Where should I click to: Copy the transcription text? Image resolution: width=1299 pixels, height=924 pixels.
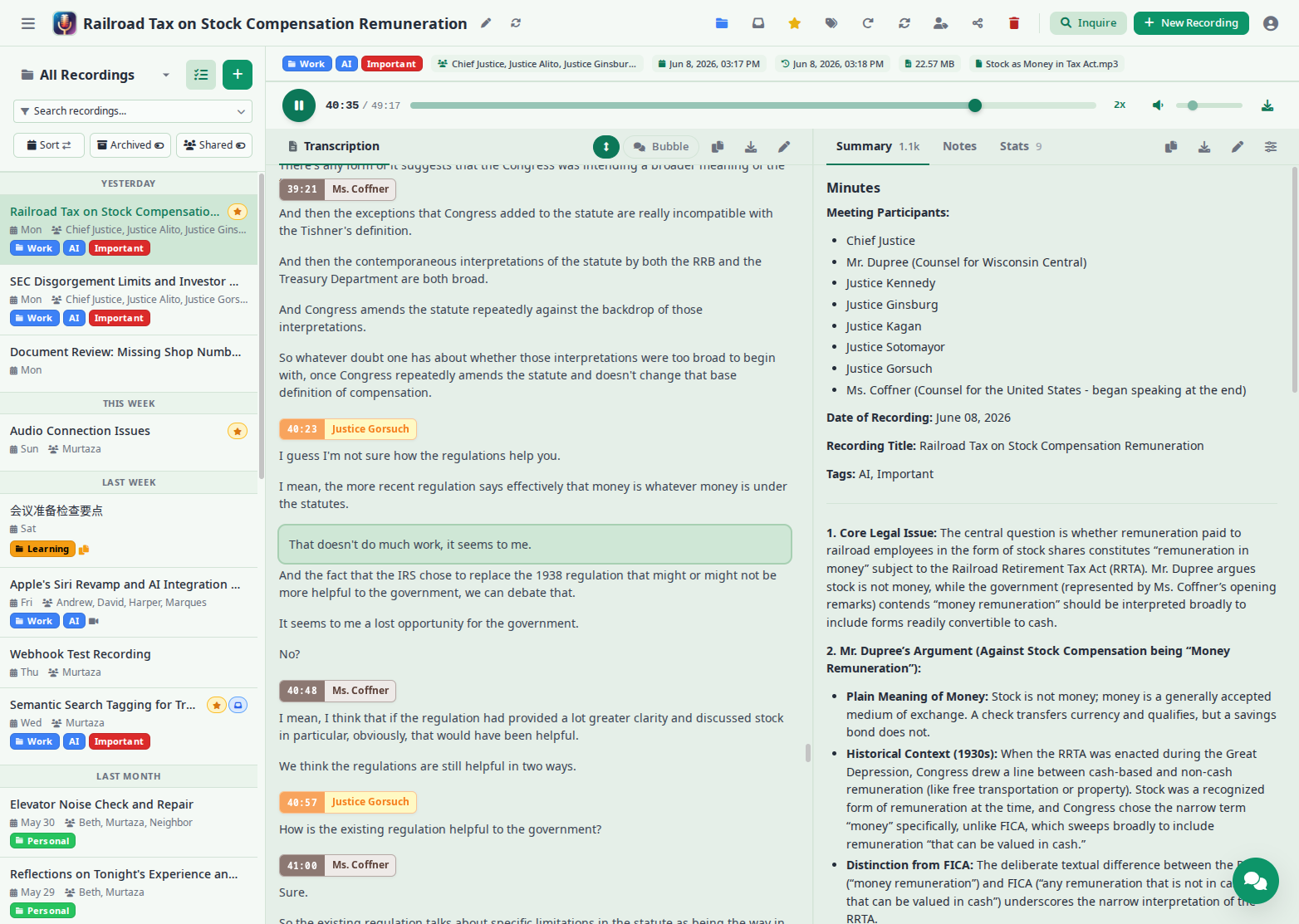(x=718, y=147)
